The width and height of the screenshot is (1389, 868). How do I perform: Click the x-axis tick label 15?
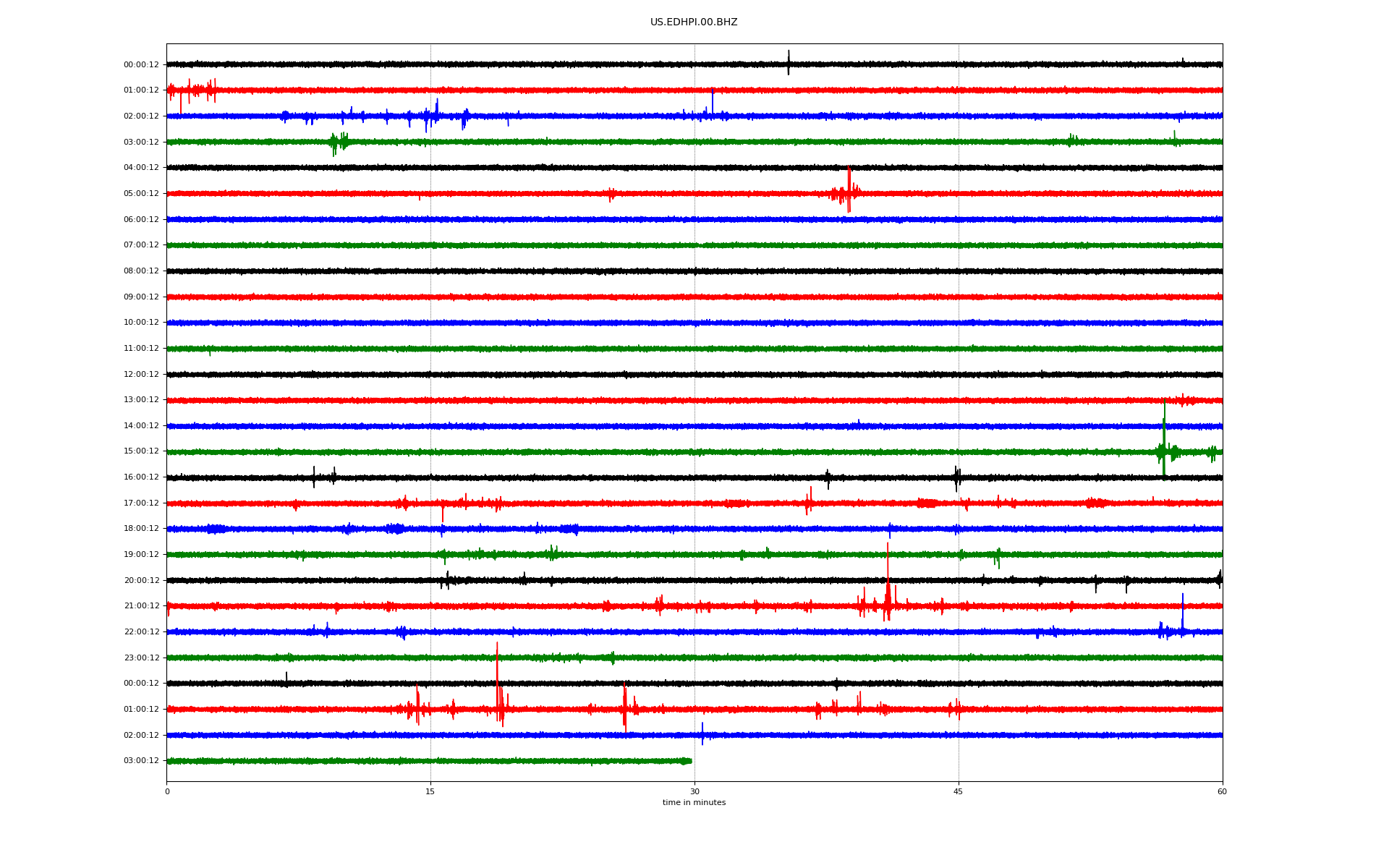coord(430,792)
